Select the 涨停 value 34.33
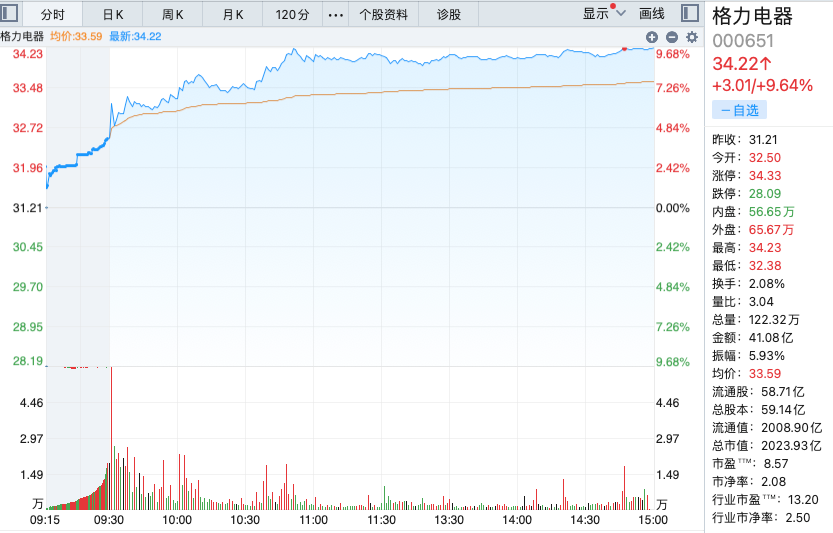The image size is (833, 533). (765, 176)
